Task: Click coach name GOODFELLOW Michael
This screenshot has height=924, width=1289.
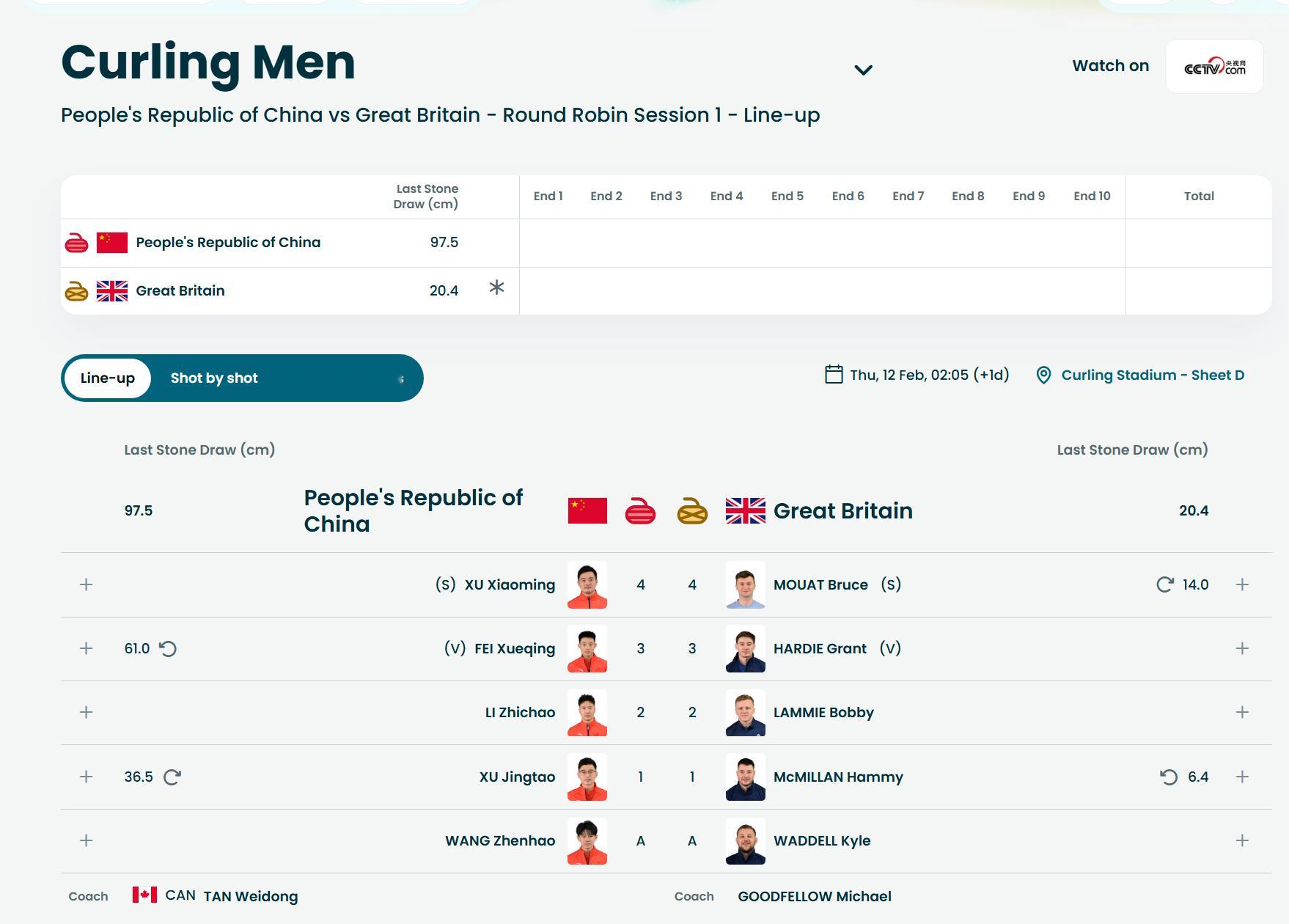Action: pos(815,896)
